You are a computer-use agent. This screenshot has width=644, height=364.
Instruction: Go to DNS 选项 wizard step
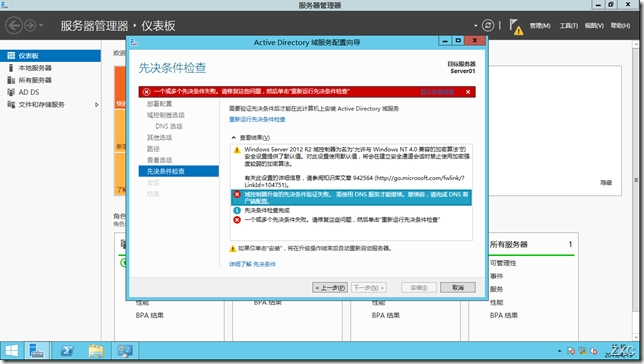click(x=169, y=126)
